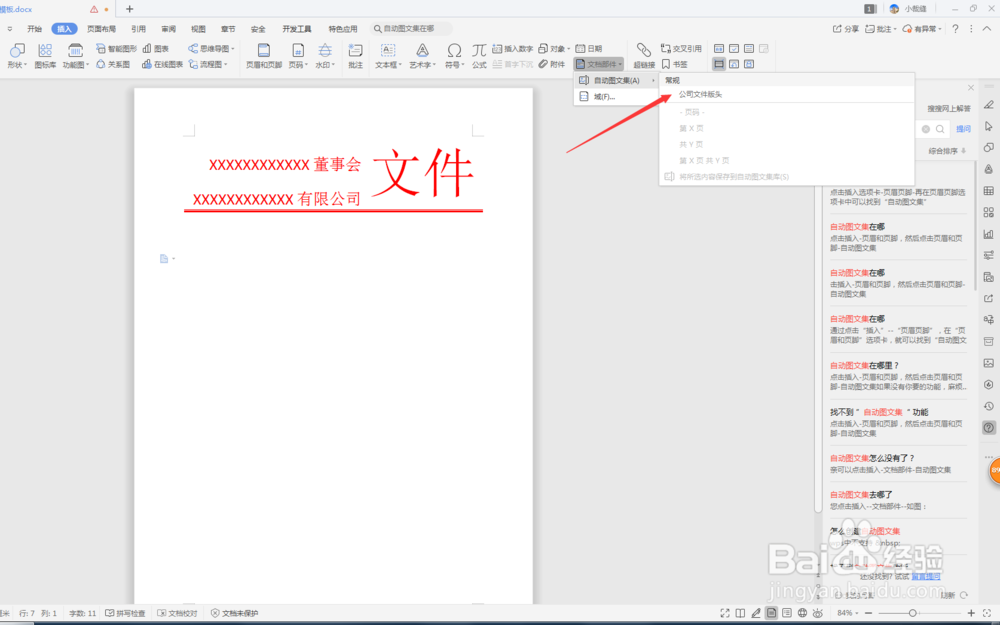The image size is (1000, 625).
Task: Insert a 图表 chart
Action: pyautogui.click(x=156, y=48)
